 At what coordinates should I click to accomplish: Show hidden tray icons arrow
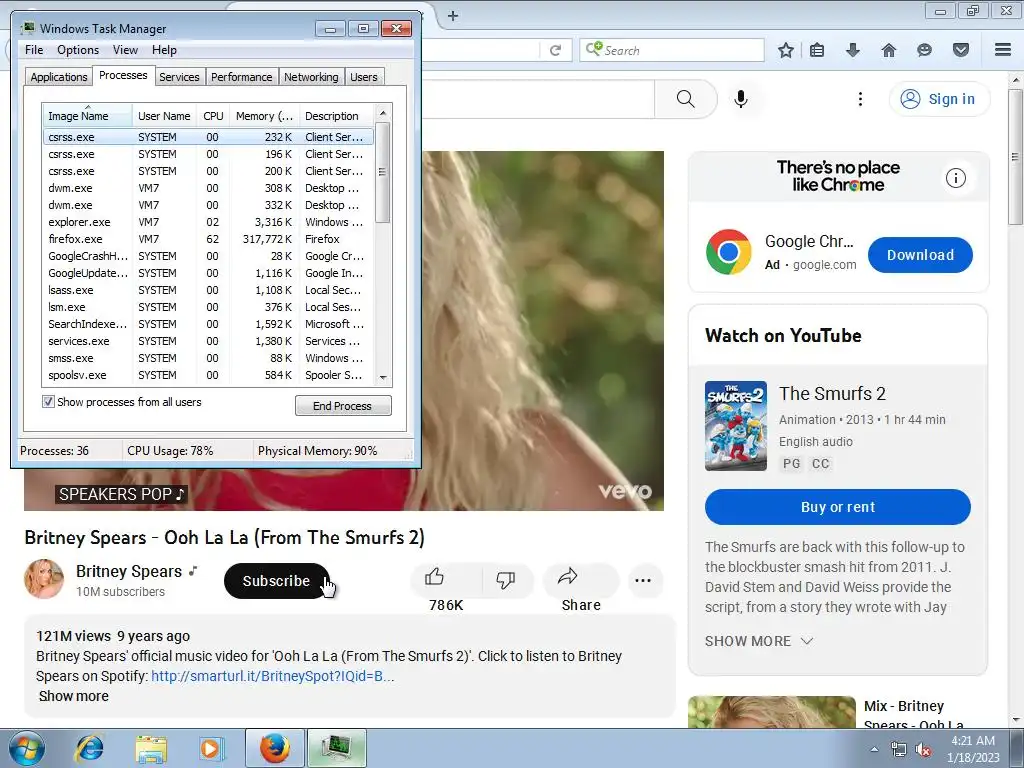(874, 750)
